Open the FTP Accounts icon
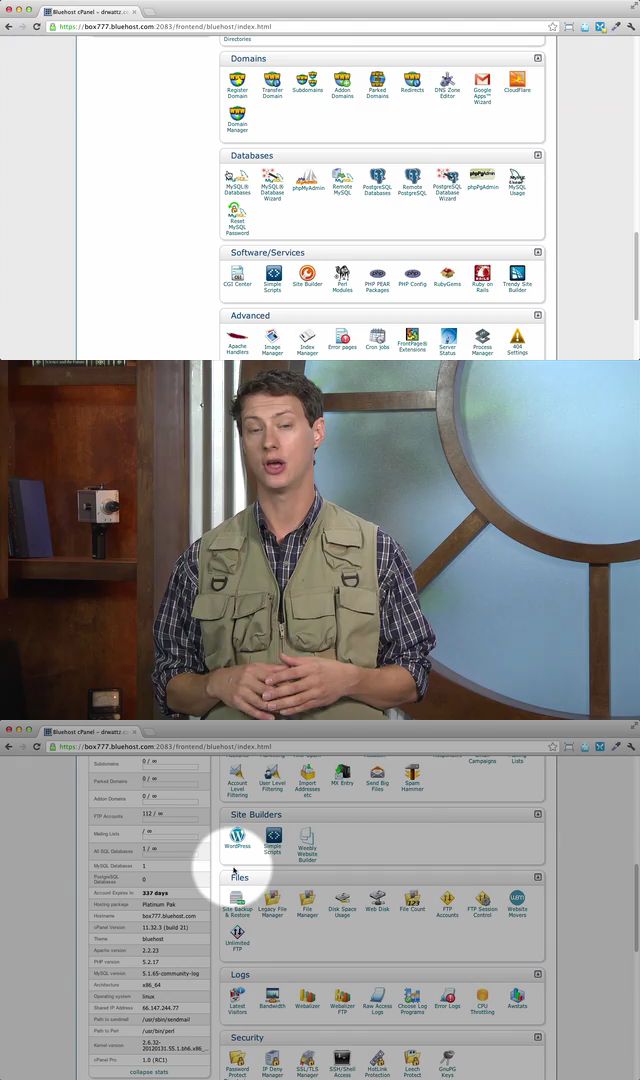This screenshot has height=1080, width=640. tap(447, 904)
